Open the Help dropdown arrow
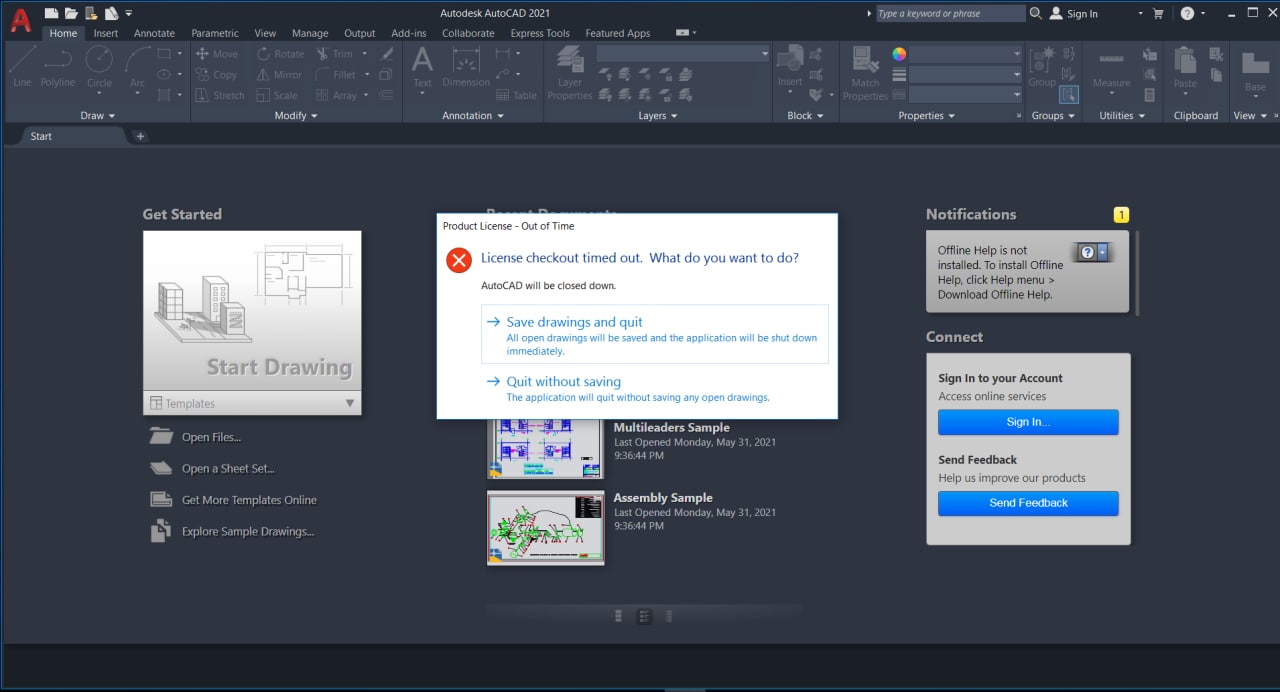The height and width of the screenshot is (692, 1280). pyautogui.click(x=1203, y=14)
